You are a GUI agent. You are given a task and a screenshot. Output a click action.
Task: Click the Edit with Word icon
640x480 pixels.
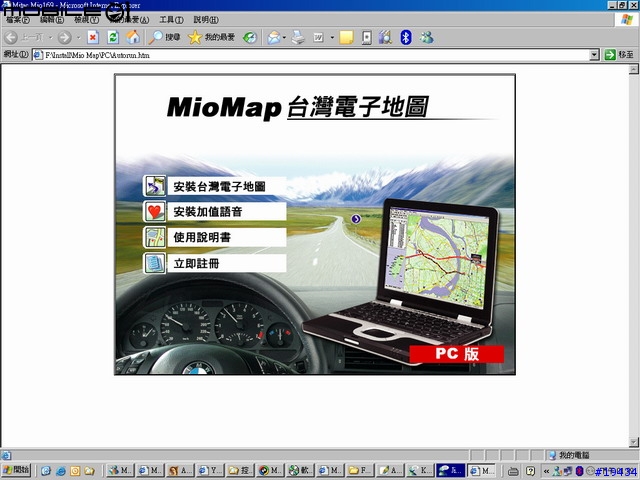coord(318,38)
